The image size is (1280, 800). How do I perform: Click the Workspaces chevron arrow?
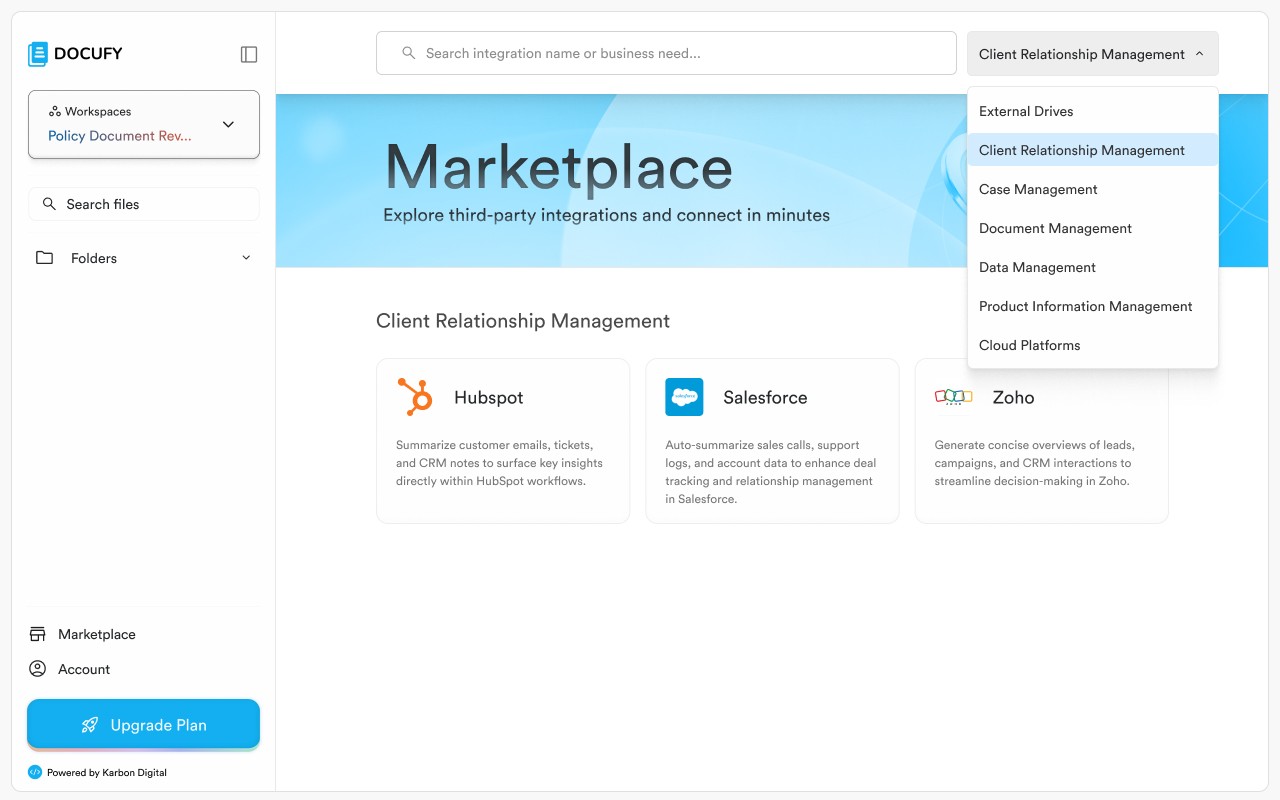(x=228, y=124)
